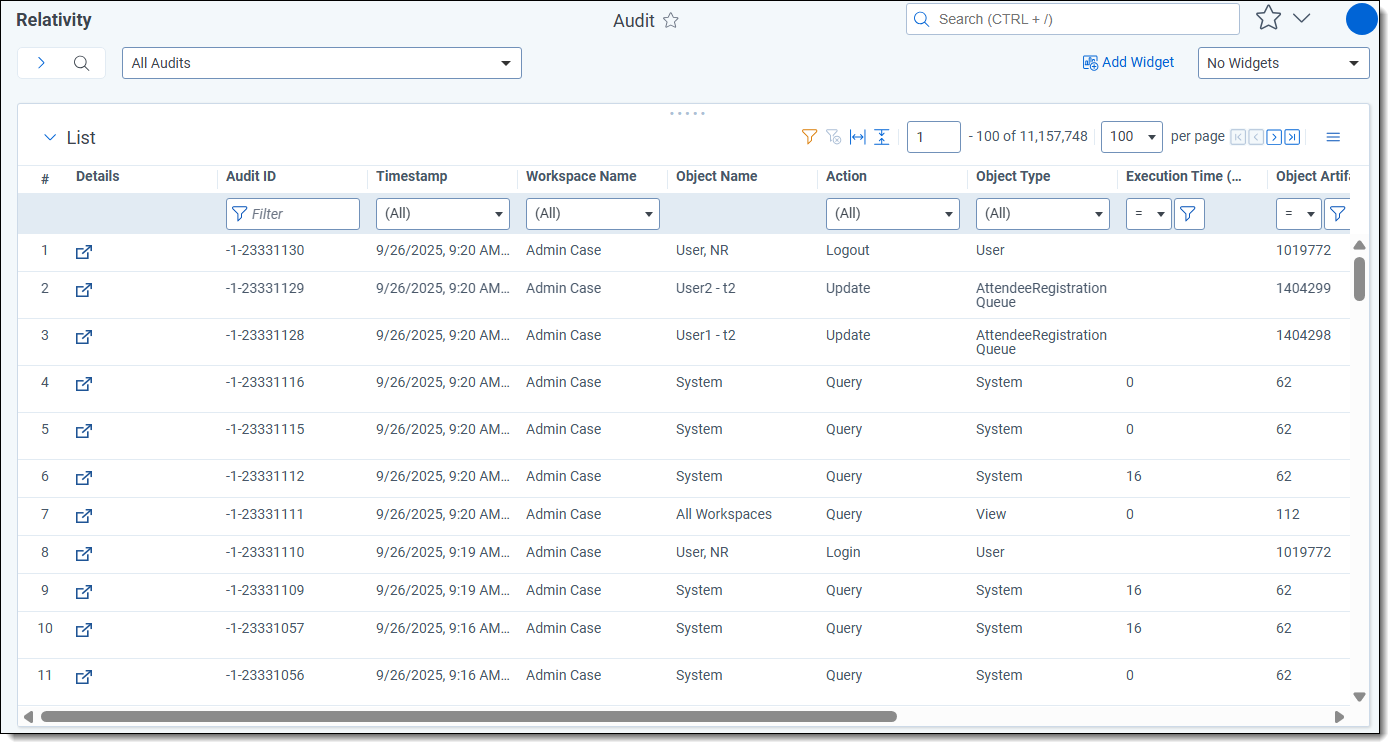The width and height of the screenshot is (1388, 742).
Task: Toggle the orange show filters icon
Action: tap(809, 137)
